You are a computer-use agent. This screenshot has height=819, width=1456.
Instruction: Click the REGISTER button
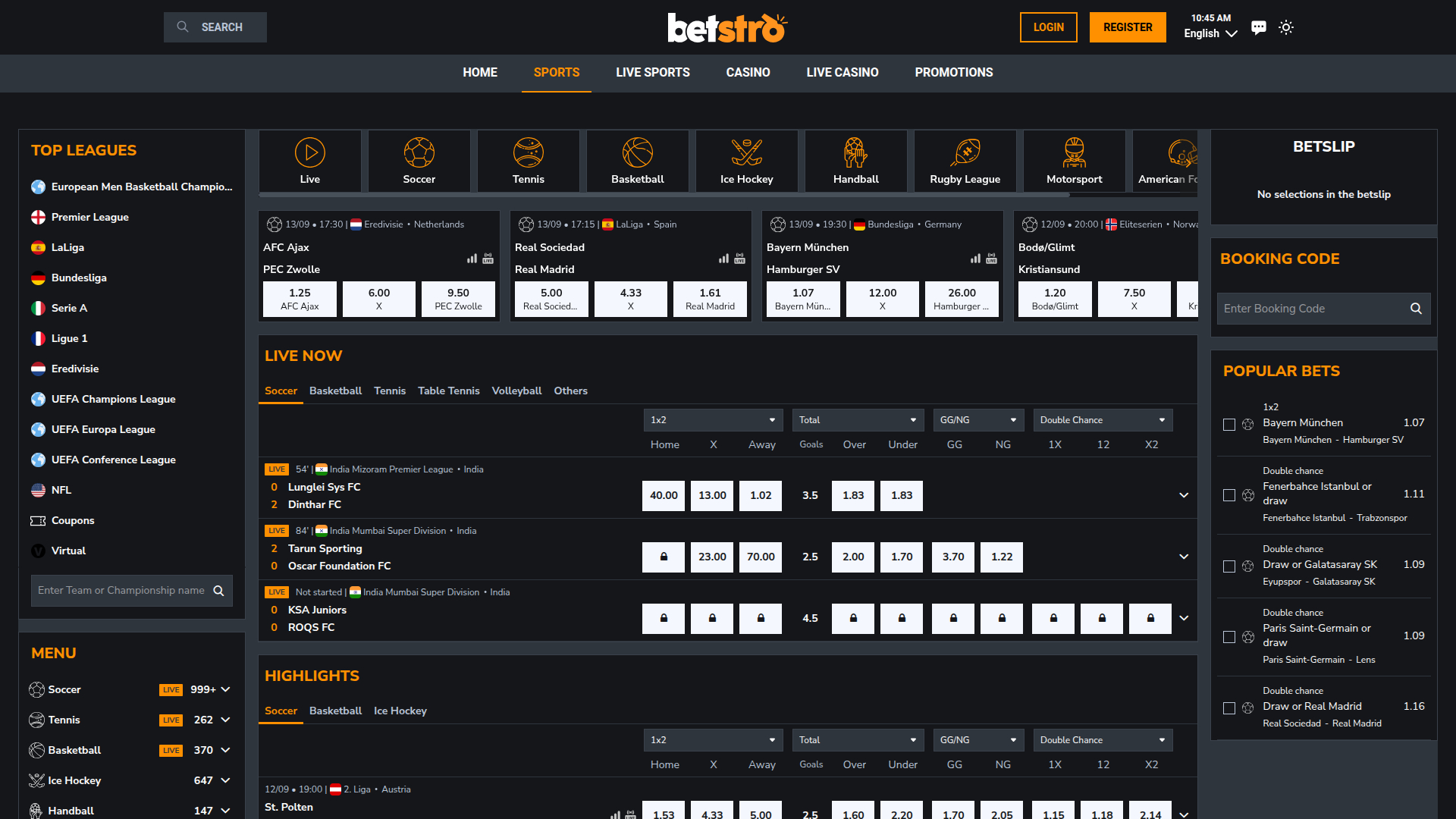pyautogui.click(x=1128, y=27)
